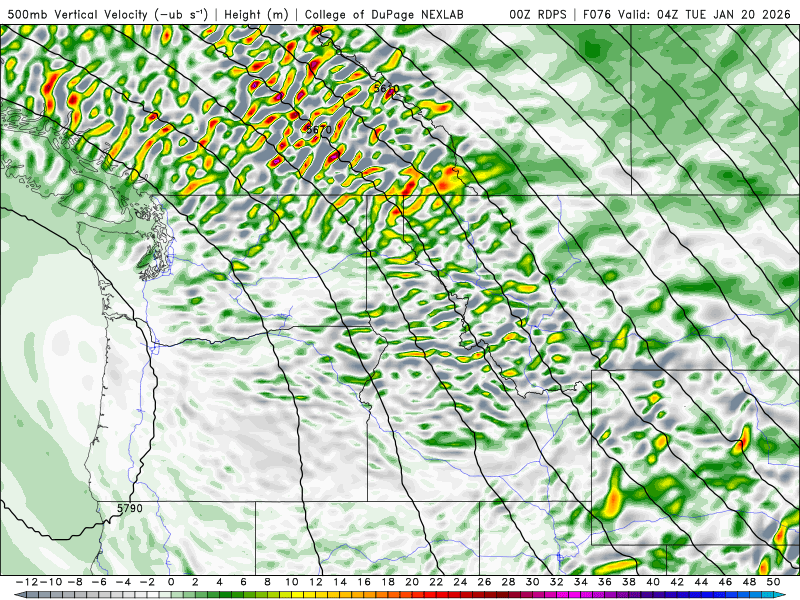Screen dimensions: 800x600
Task: Click the 38 tick label on the scale
Action: [x=629, y=582]
